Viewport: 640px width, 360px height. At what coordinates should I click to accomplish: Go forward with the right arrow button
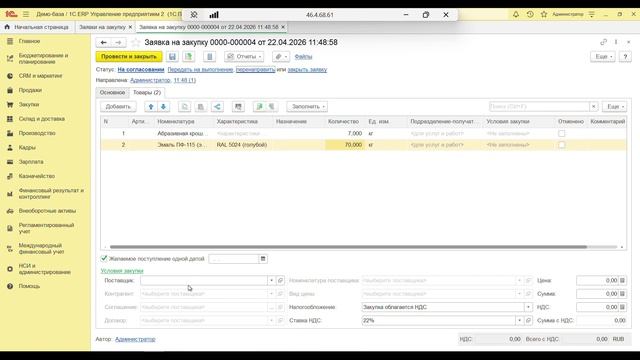point(118,42)
